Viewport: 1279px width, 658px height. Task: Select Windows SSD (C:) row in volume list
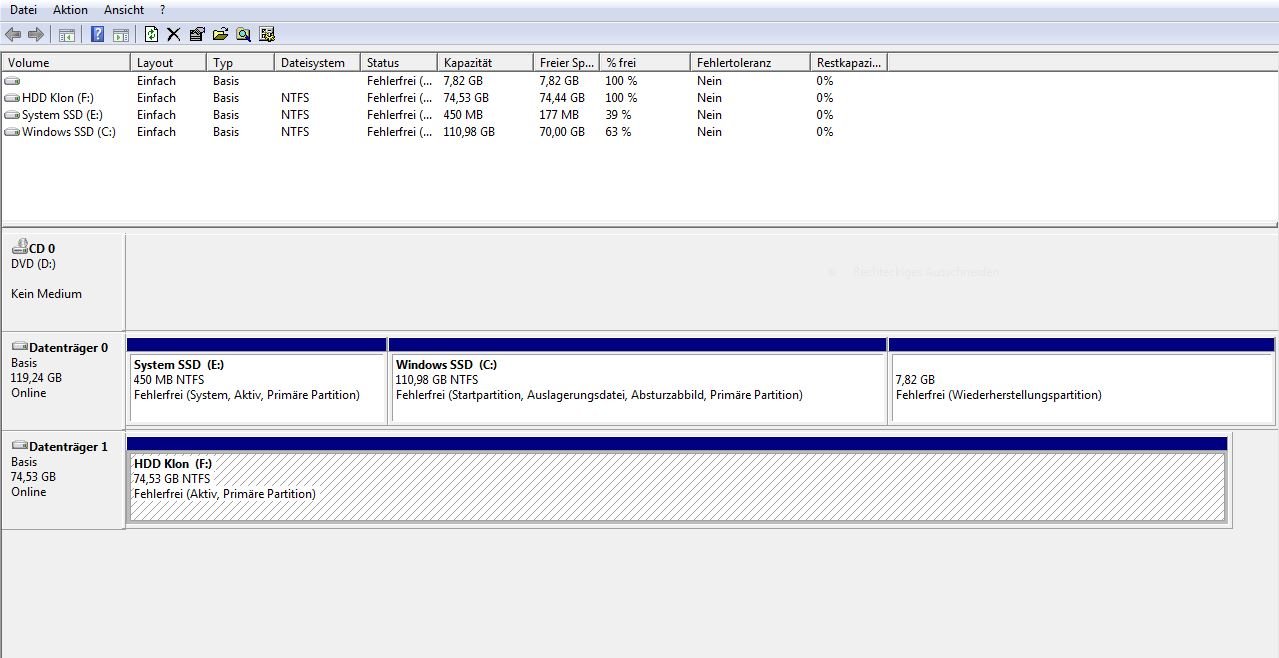(x=68, y=132)
